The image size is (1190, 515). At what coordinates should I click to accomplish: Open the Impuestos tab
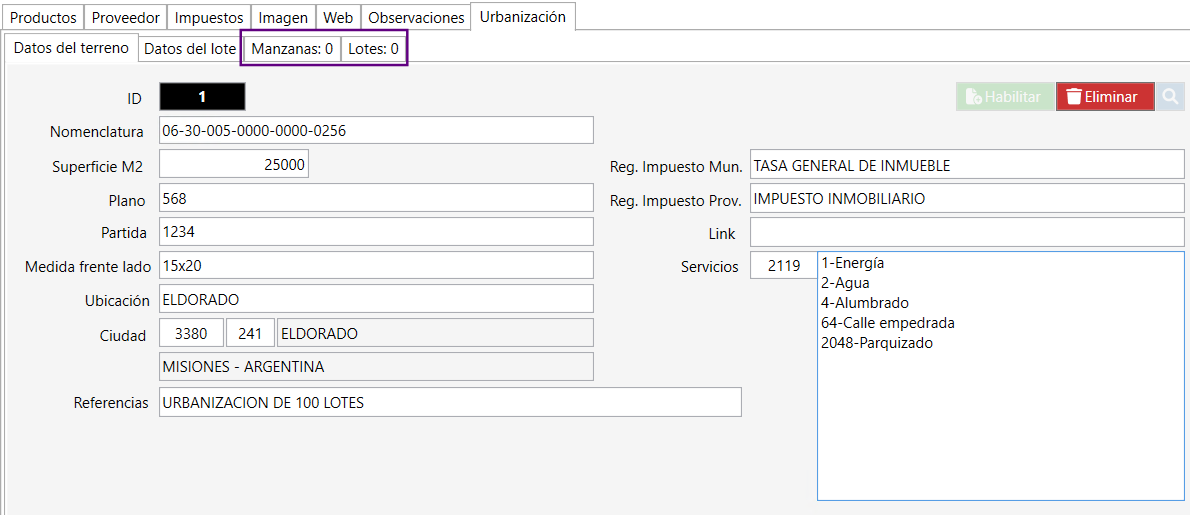click(x=209, y=18)
